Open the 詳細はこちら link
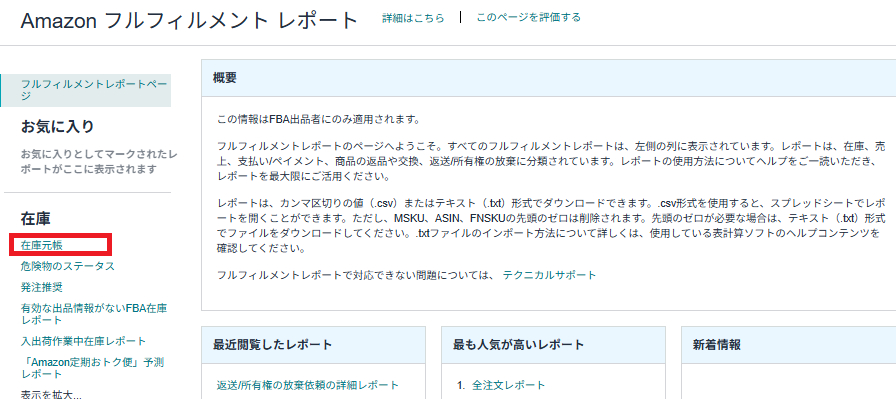This screenshot has width=896, height=399. click(x=413, y=18)
